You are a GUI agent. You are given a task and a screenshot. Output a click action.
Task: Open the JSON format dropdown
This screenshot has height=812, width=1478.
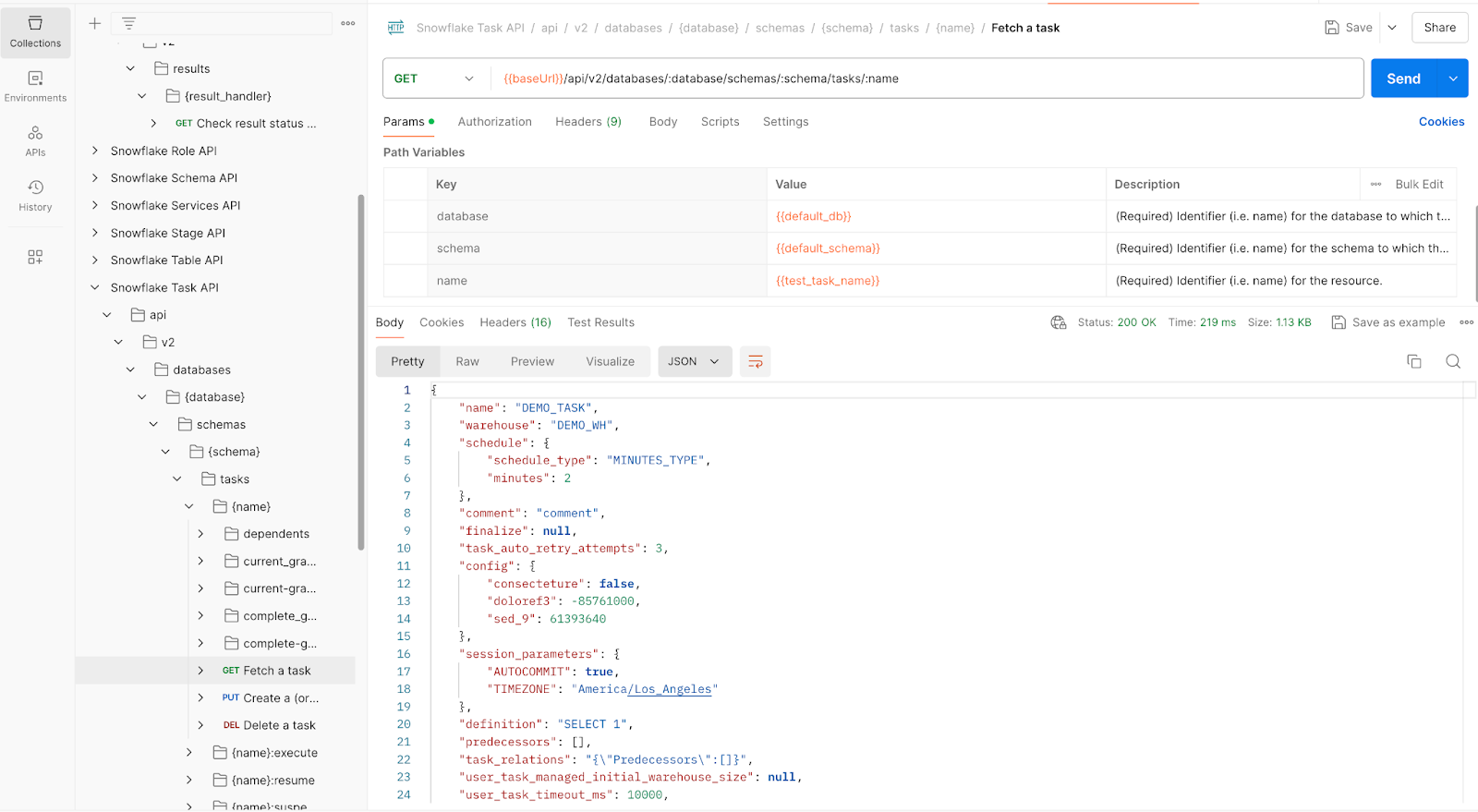pyautogui.click(x=694, y=361)
